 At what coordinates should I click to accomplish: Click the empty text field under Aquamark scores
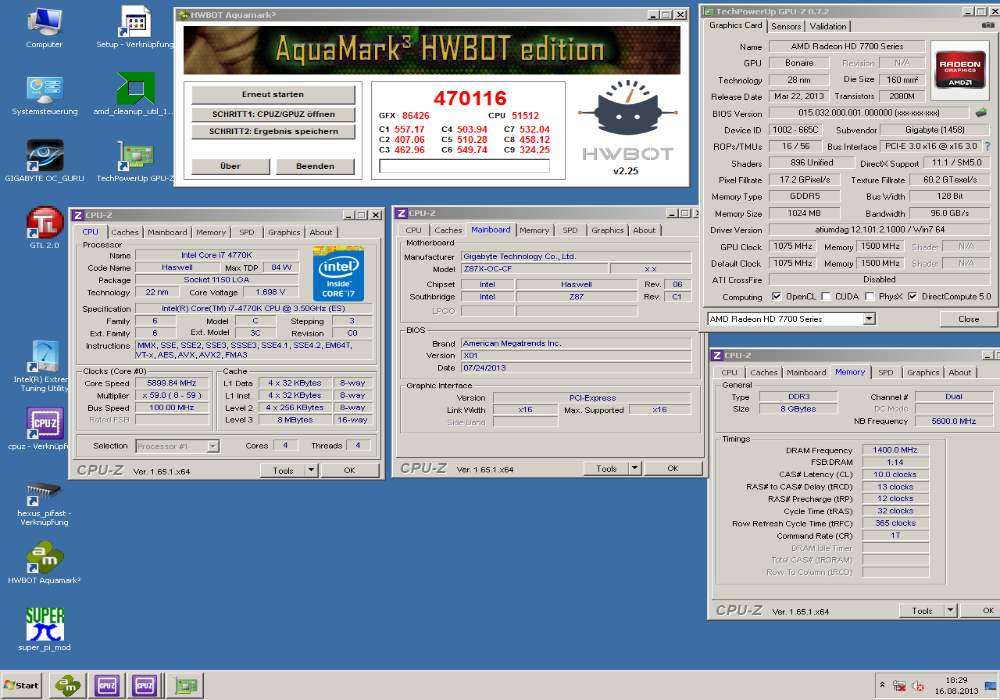click(464, 166)
